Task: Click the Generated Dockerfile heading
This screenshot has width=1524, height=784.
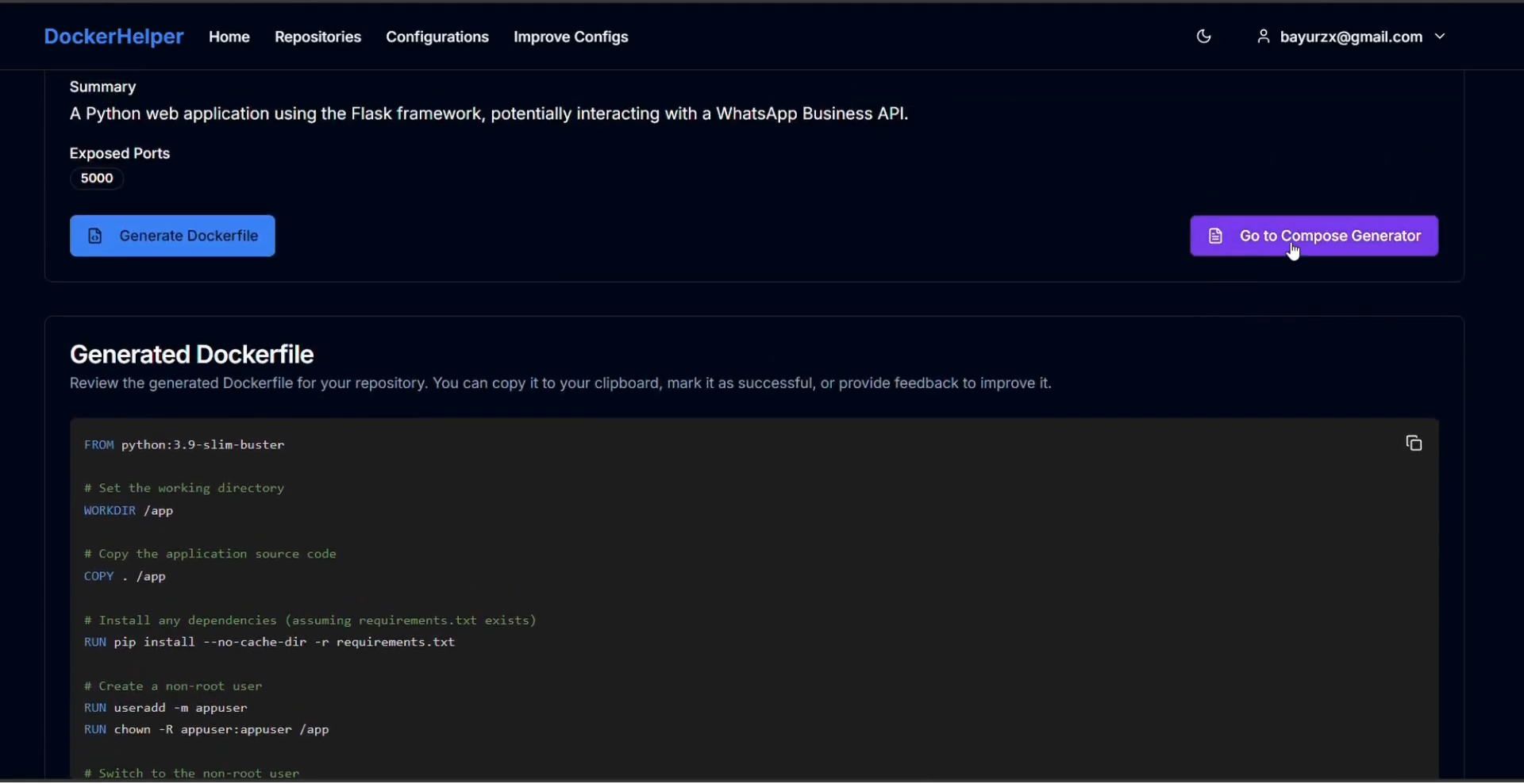Action: (x=192, y=354)
